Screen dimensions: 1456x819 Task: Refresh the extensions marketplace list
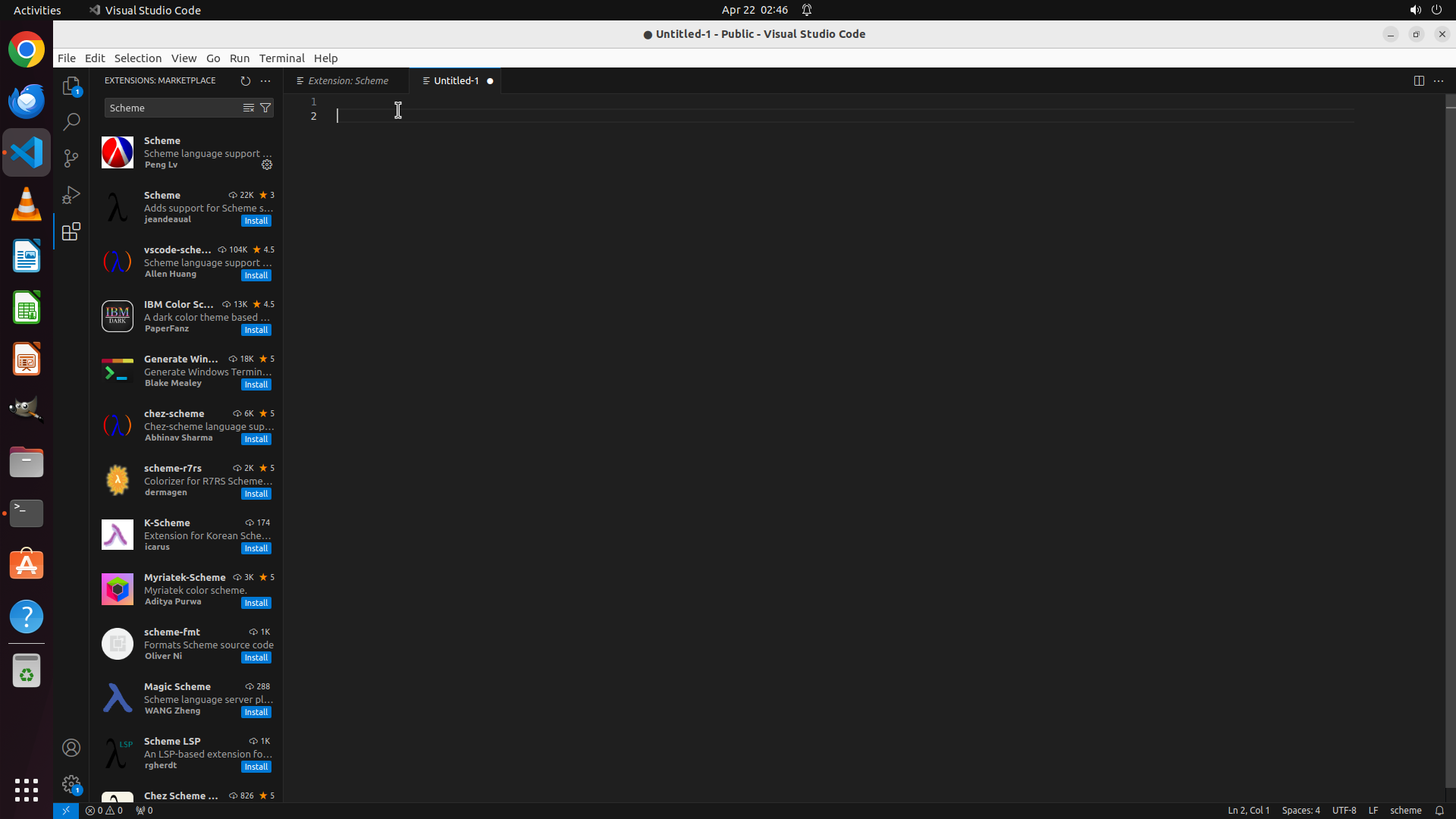[x=245, y=80]
